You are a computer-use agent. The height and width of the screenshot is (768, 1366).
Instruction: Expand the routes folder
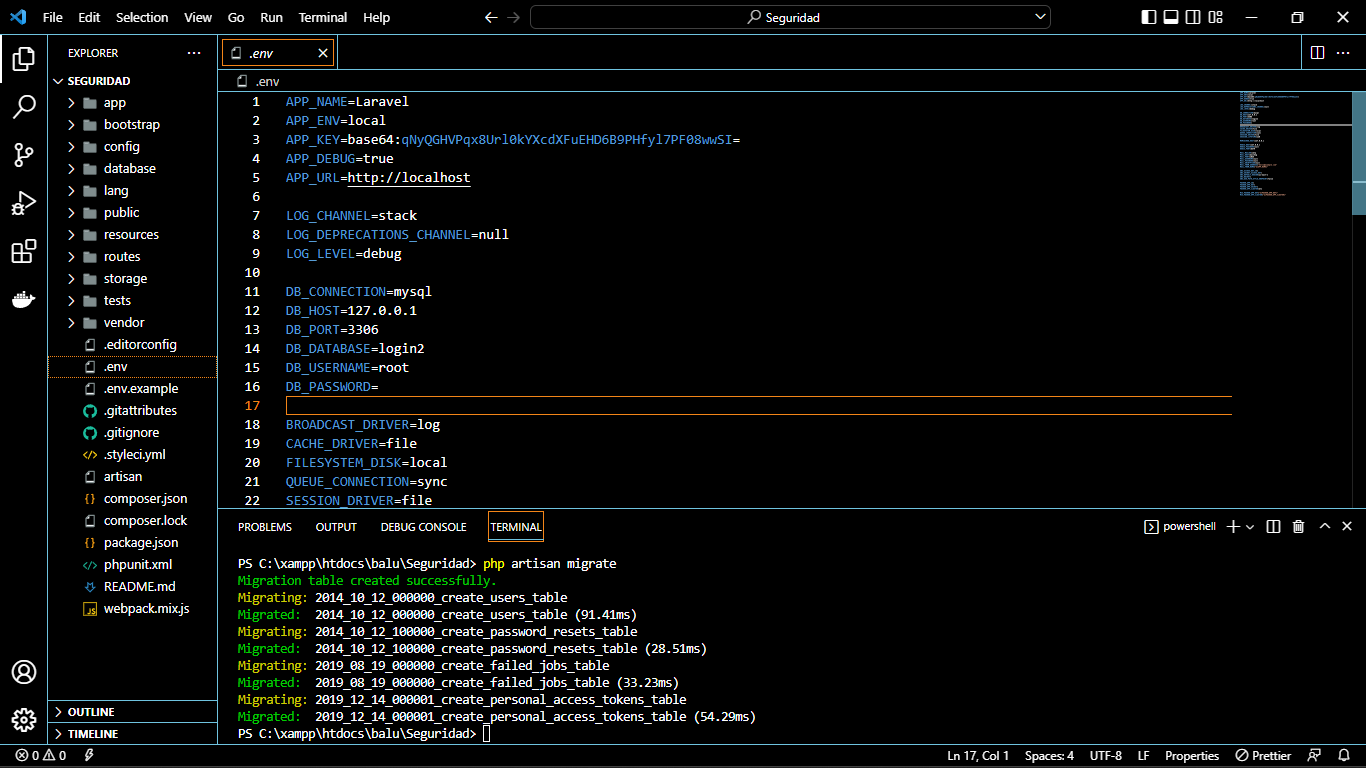(x=132, y=257)
